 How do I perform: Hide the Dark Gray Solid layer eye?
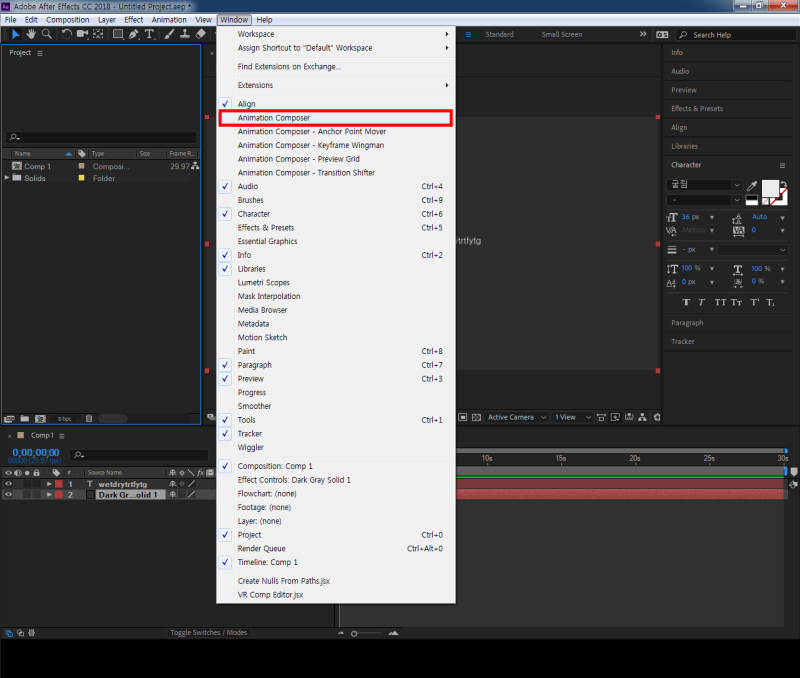point(8,494)
